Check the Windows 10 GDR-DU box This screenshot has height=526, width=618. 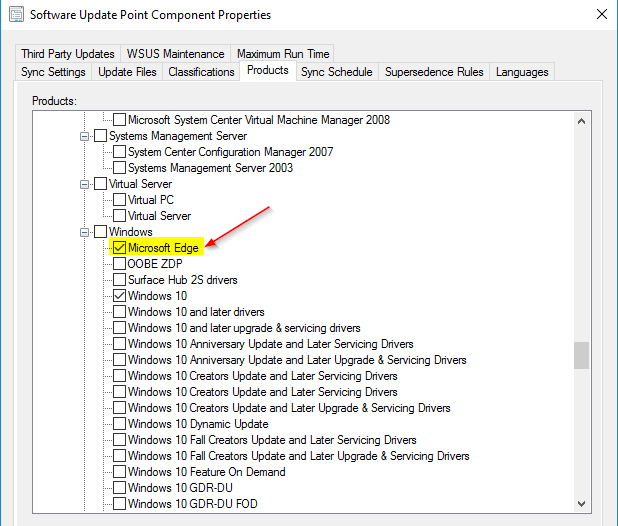point(119,488)
